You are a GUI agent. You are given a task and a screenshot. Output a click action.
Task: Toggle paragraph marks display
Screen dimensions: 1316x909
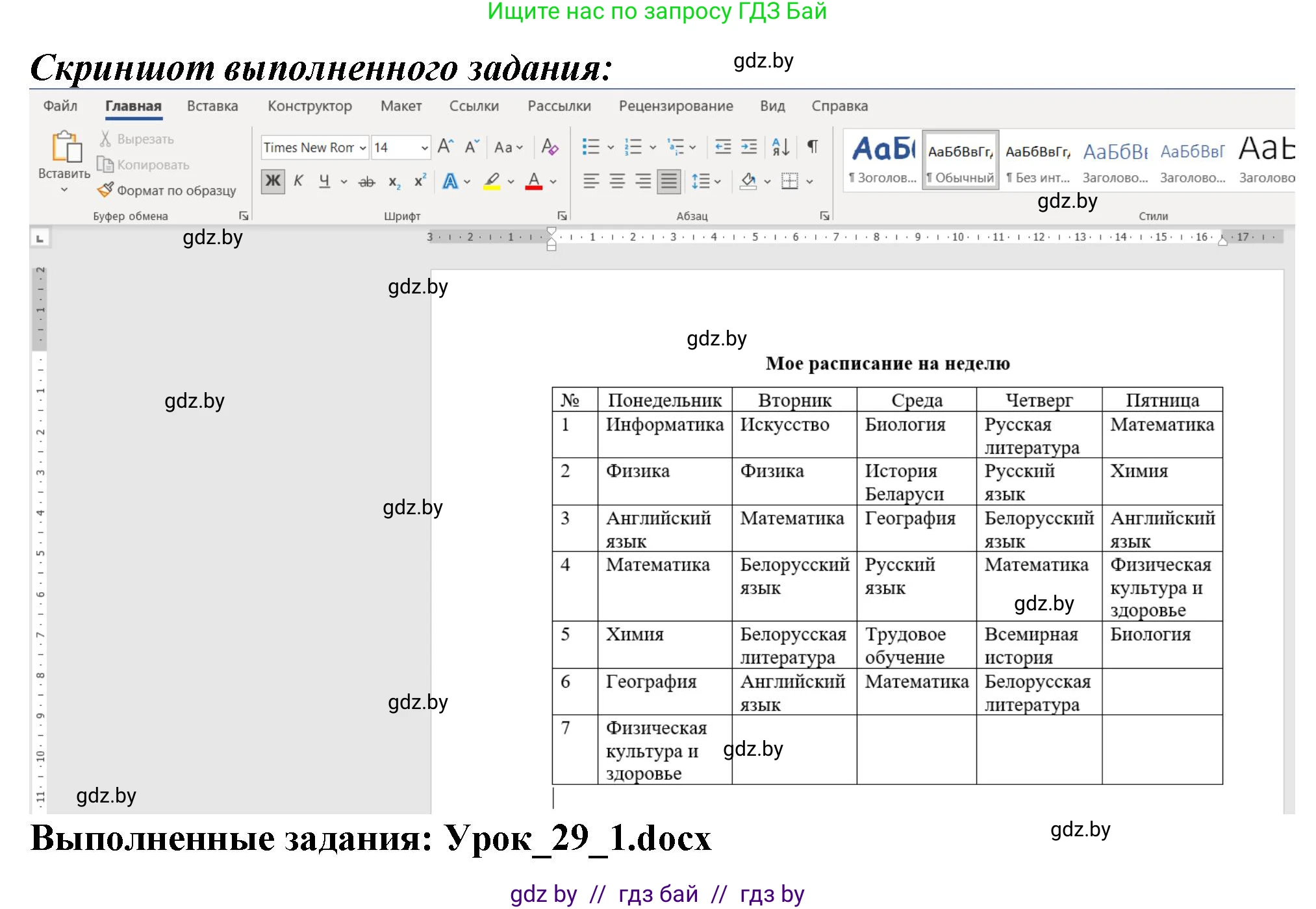[811, 147]
